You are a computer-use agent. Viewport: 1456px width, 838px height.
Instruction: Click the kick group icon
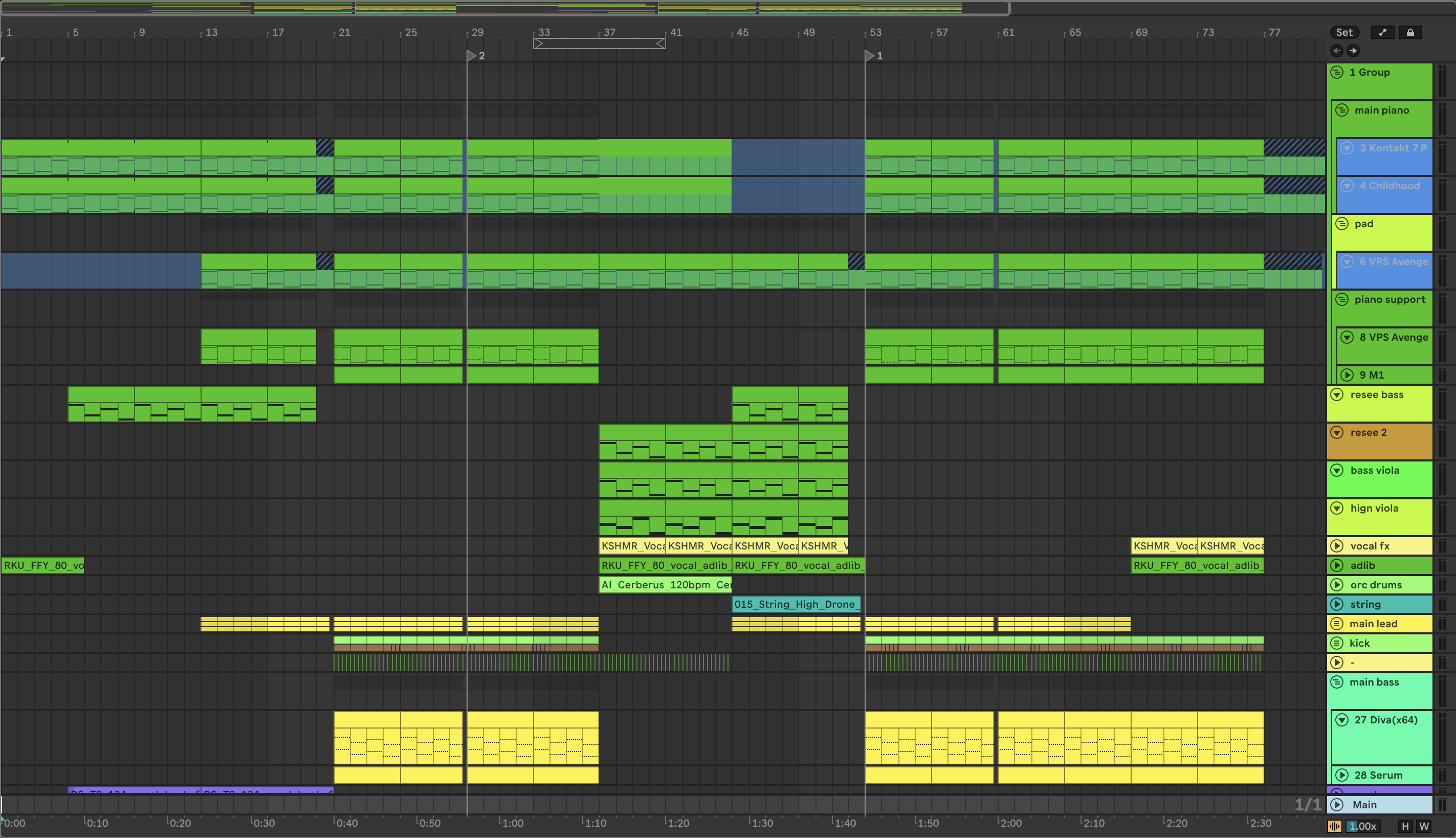(x=1337, y=644)
